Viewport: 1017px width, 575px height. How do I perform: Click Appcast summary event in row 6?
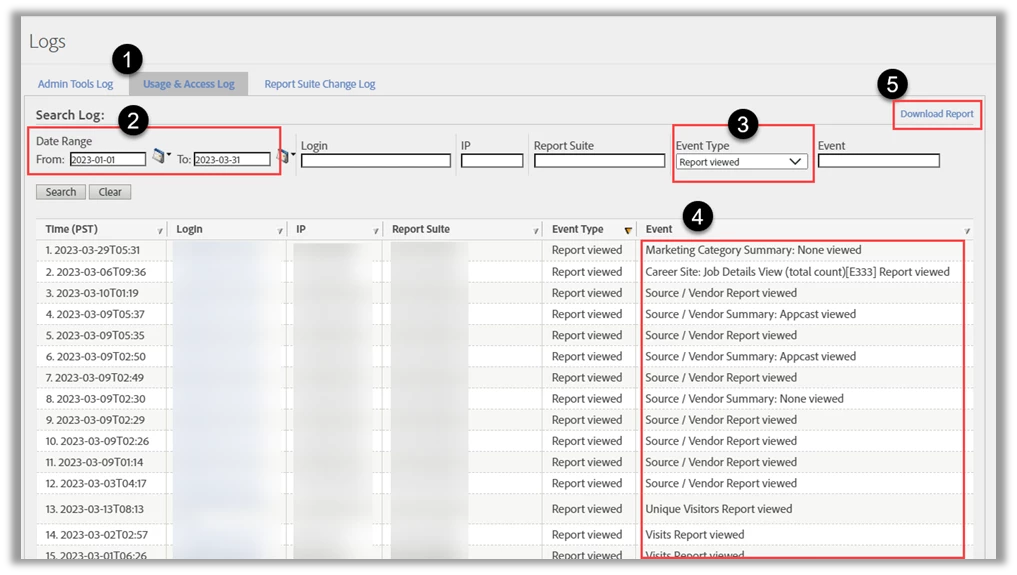750,357
